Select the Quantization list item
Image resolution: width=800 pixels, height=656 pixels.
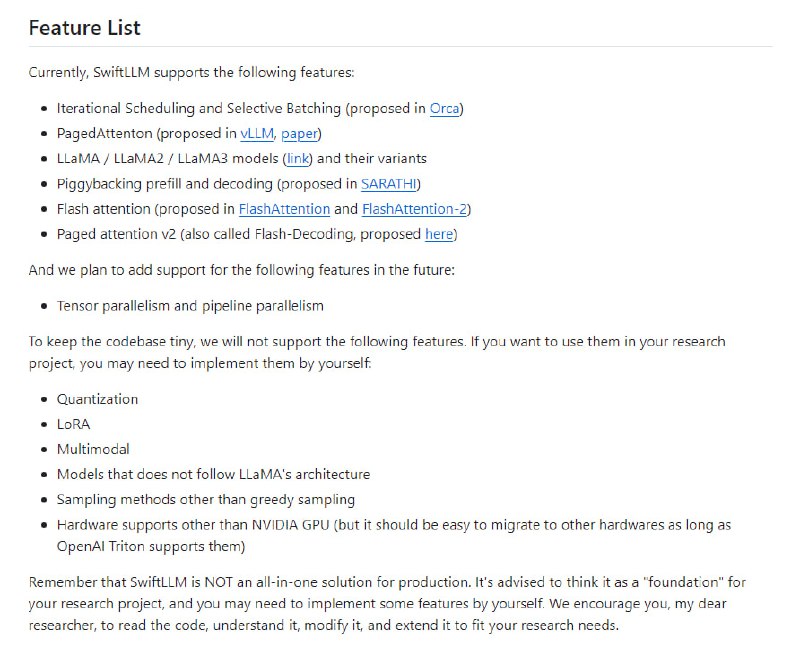coord(97,399)
